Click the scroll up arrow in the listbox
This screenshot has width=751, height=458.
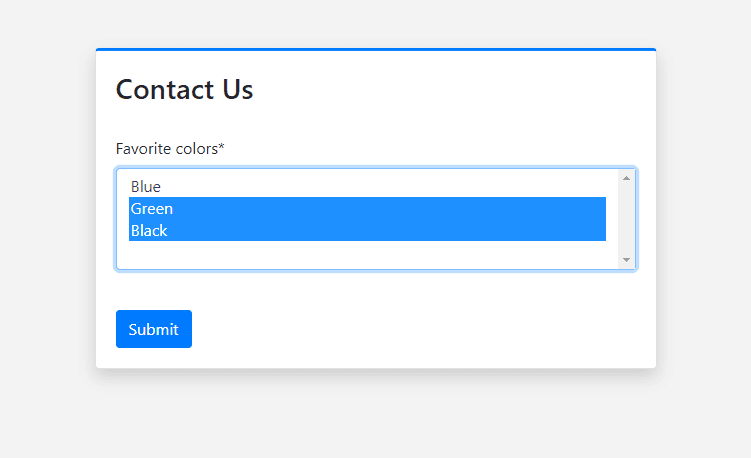click(626, 178)
